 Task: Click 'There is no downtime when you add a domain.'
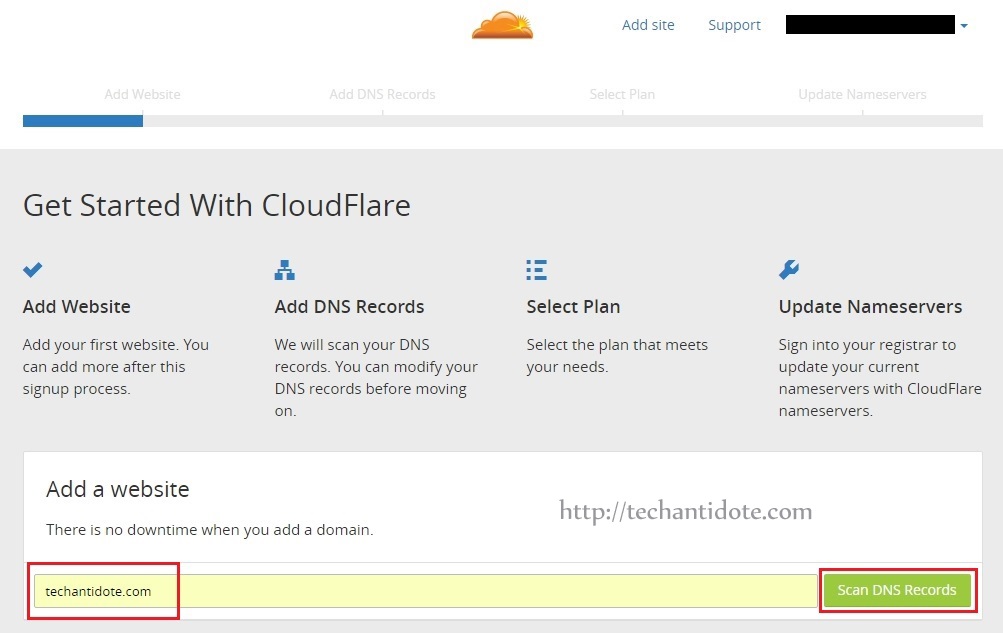[x=210, y=530]
